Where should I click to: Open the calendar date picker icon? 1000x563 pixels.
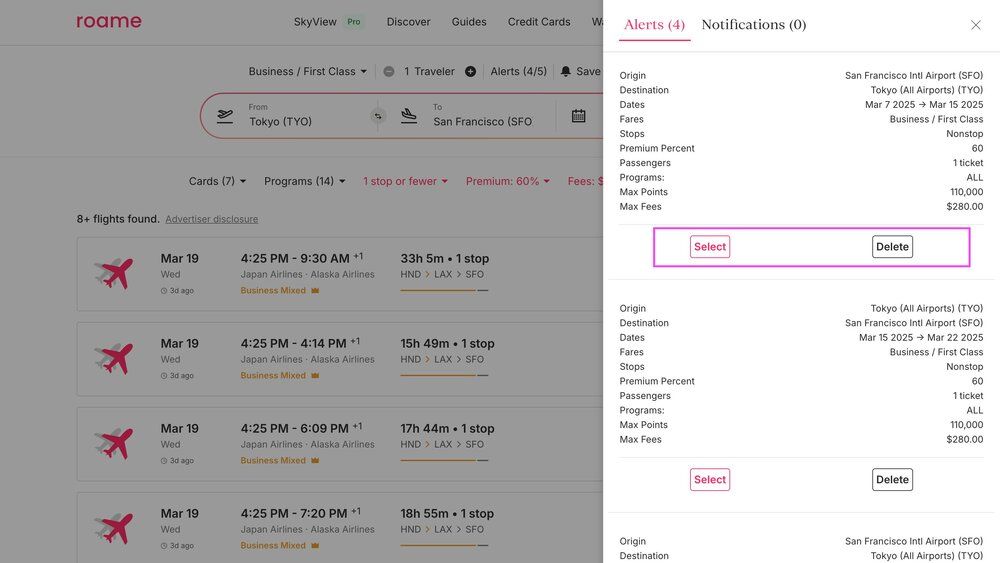coord(578,116)
